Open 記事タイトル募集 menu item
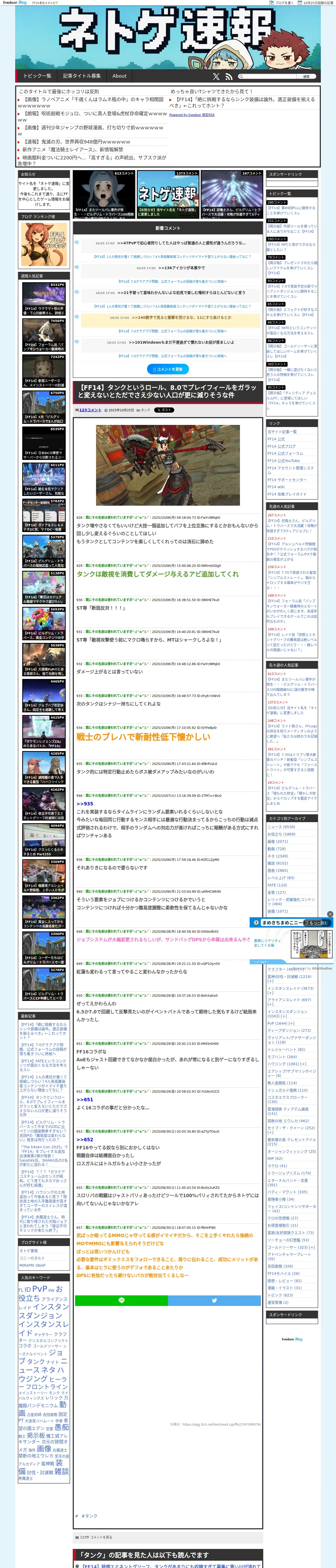Viewport: 336px width, 1568px height. pos(82,76)
